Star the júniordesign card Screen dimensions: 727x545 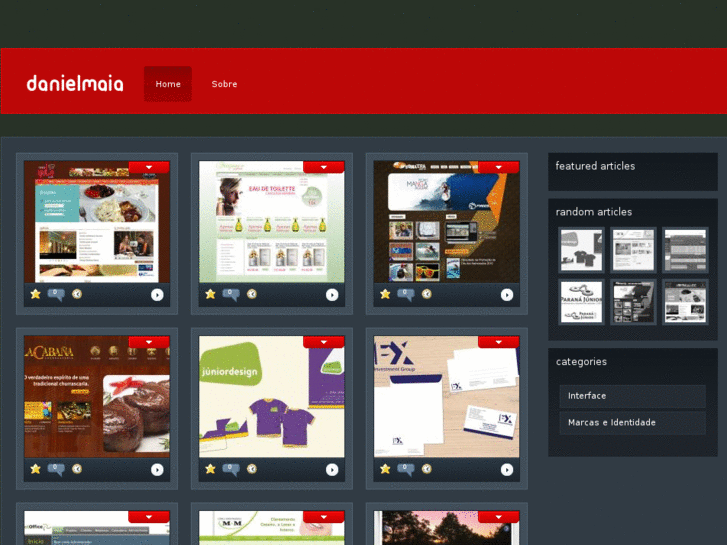pyautogui.click(x=210, y=469)
